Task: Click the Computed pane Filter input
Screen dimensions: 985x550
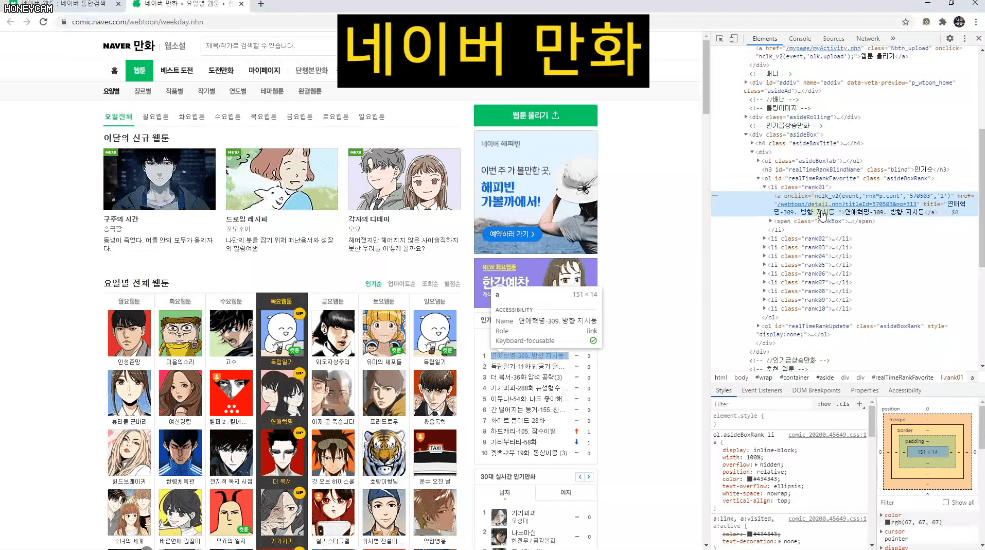Action: point(908,502)
